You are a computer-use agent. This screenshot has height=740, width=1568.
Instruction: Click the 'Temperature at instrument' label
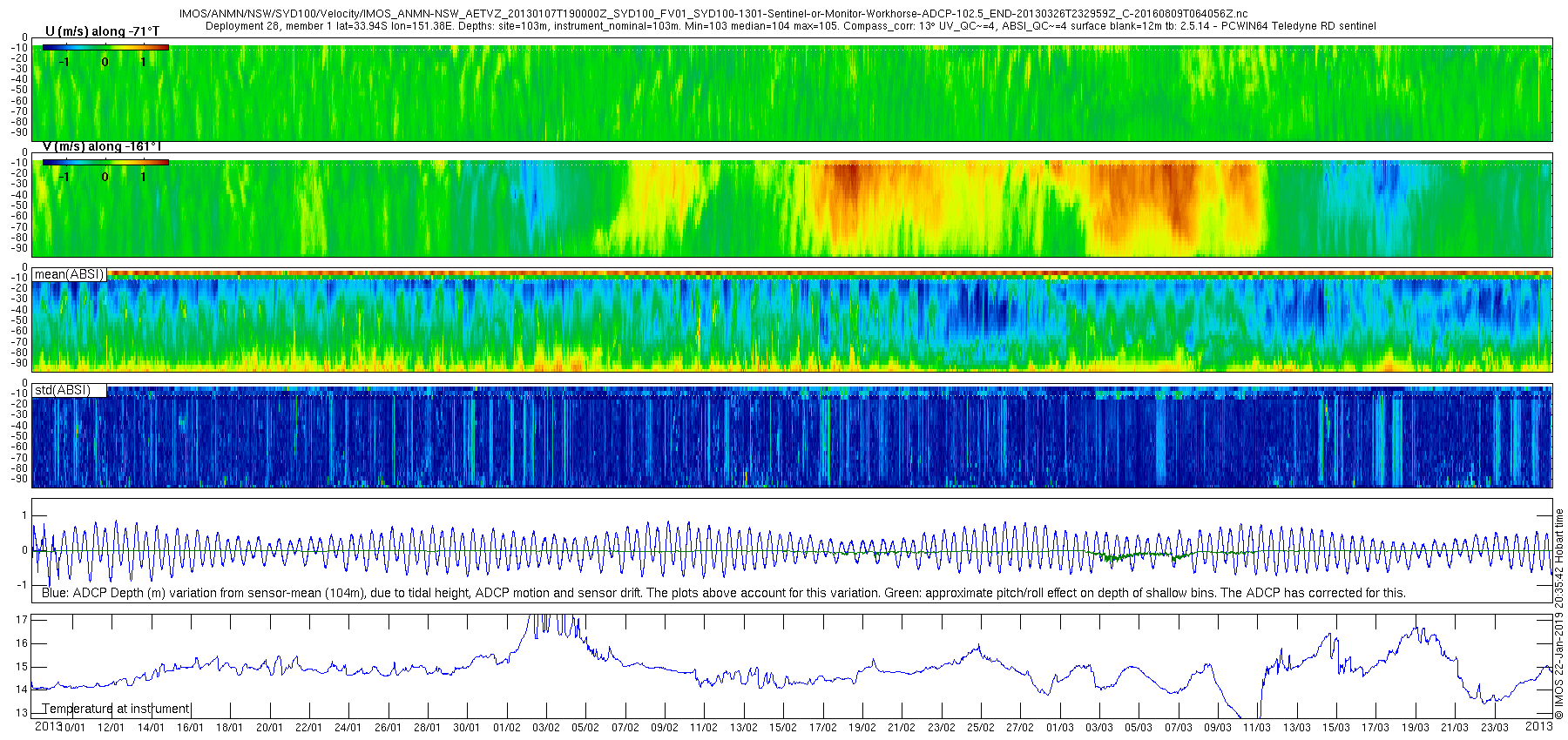coord(116,709)
